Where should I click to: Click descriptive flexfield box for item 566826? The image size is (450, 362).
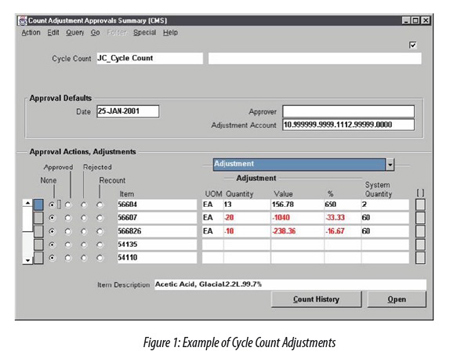(420, 231)
